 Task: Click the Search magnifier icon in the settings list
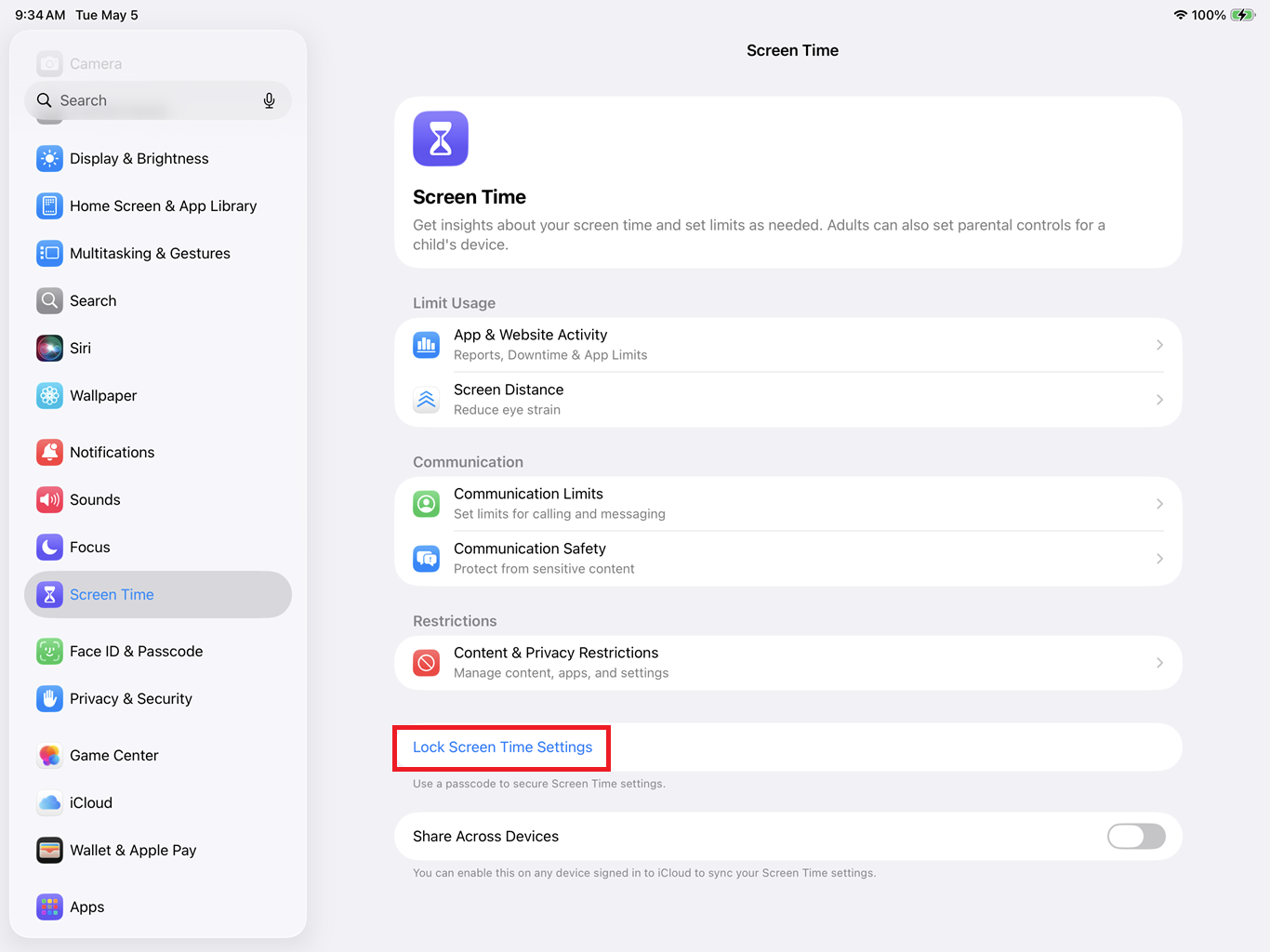(x=49, y=301)
